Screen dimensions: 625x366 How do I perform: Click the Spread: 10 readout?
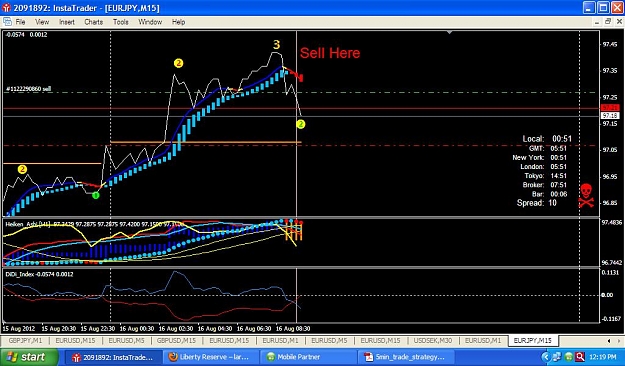coord(537,203)
